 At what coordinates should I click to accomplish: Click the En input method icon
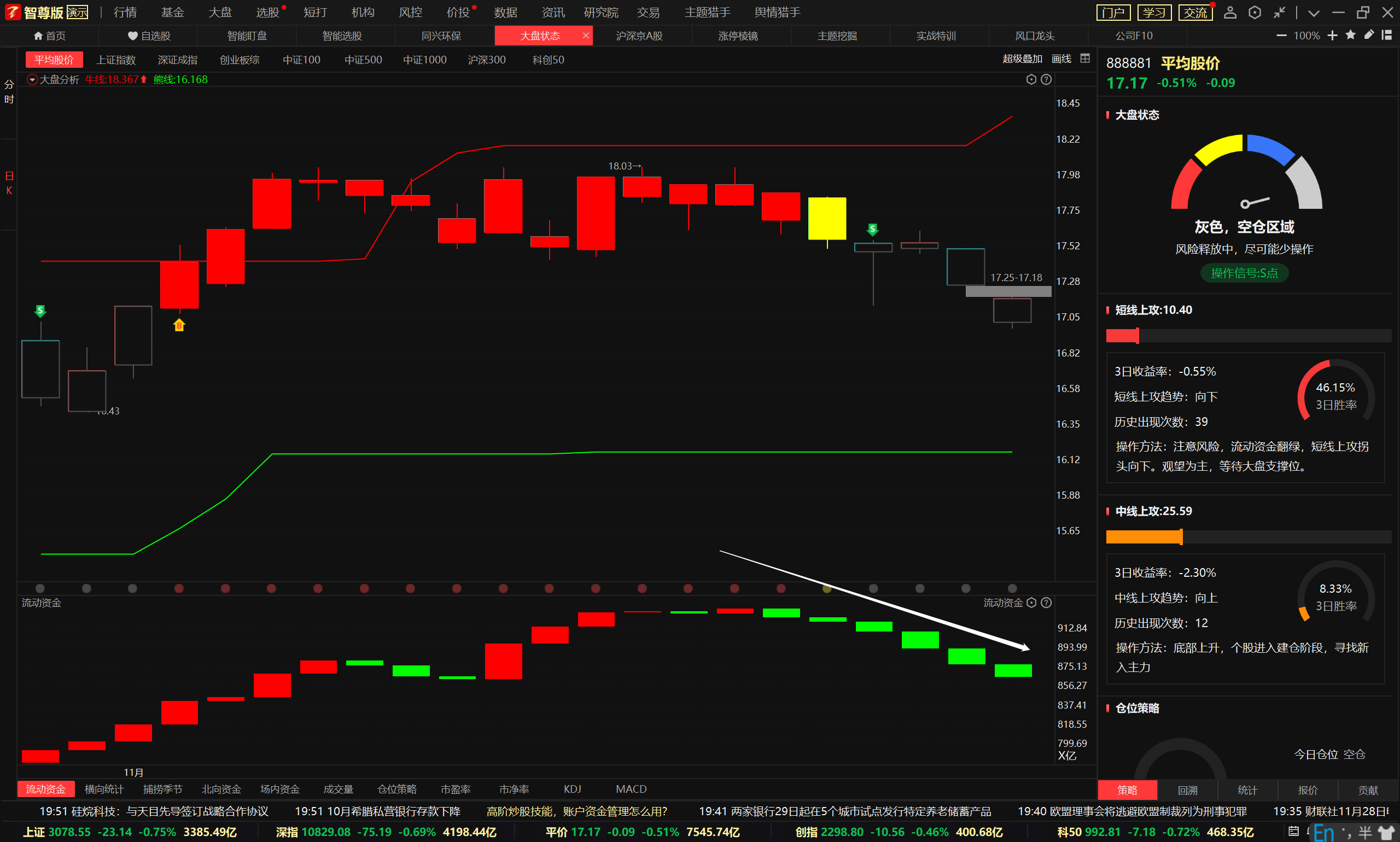[x=1324, y=832]
